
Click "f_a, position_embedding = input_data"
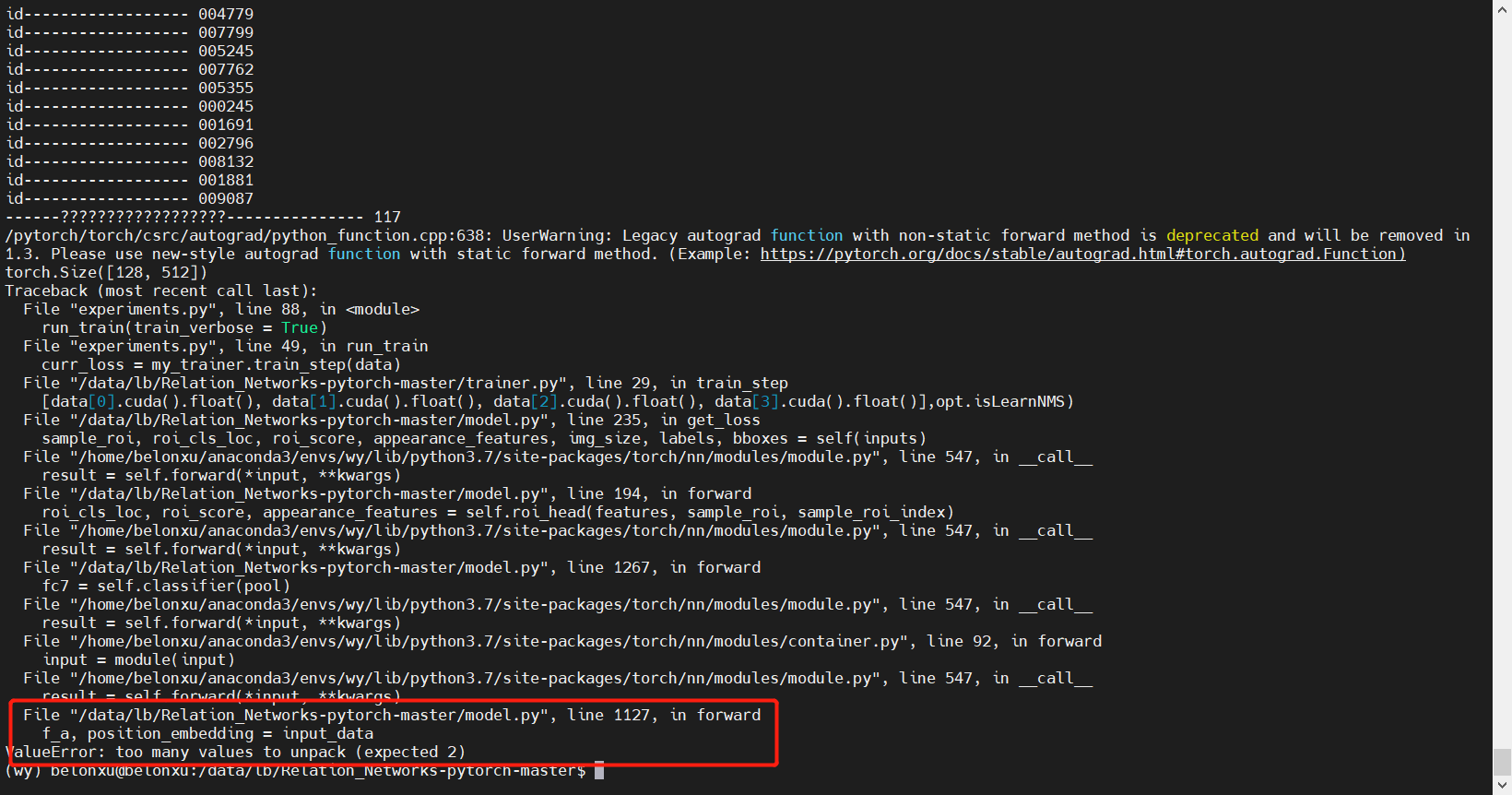tap(207, 733)
